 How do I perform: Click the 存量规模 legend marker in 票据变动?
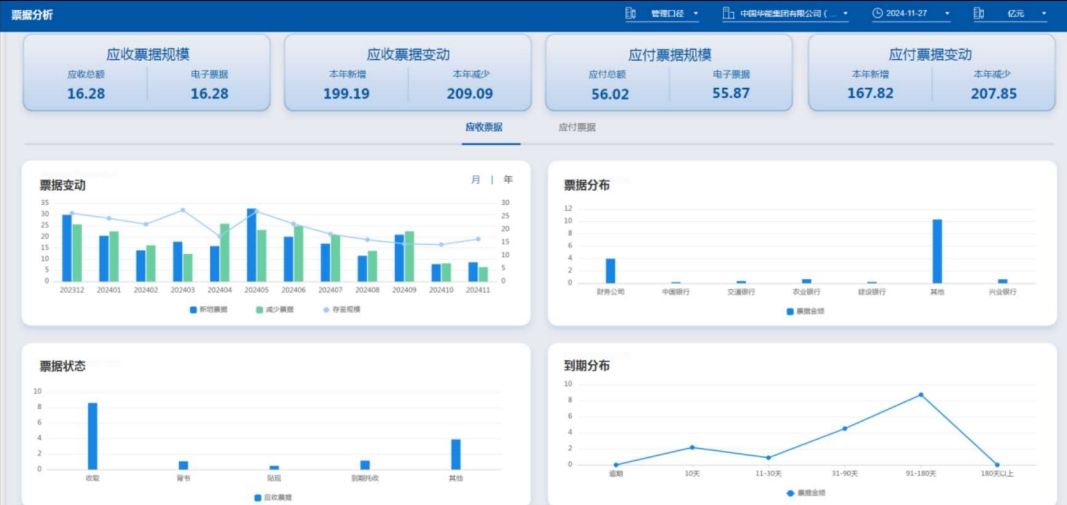326,310
